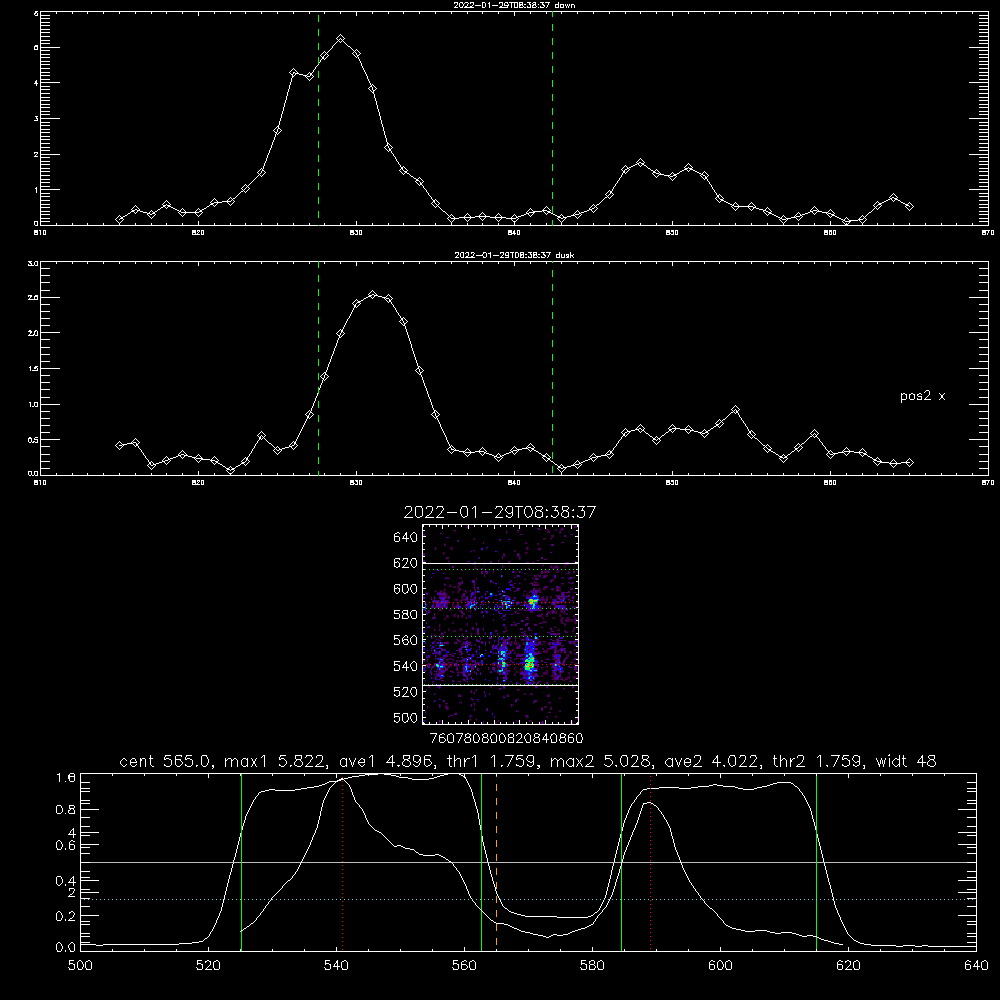Screen dimensions: 1000x1000
Task: Click the green solid line near 525 in bottom plot
Action: tap(241, 860)
